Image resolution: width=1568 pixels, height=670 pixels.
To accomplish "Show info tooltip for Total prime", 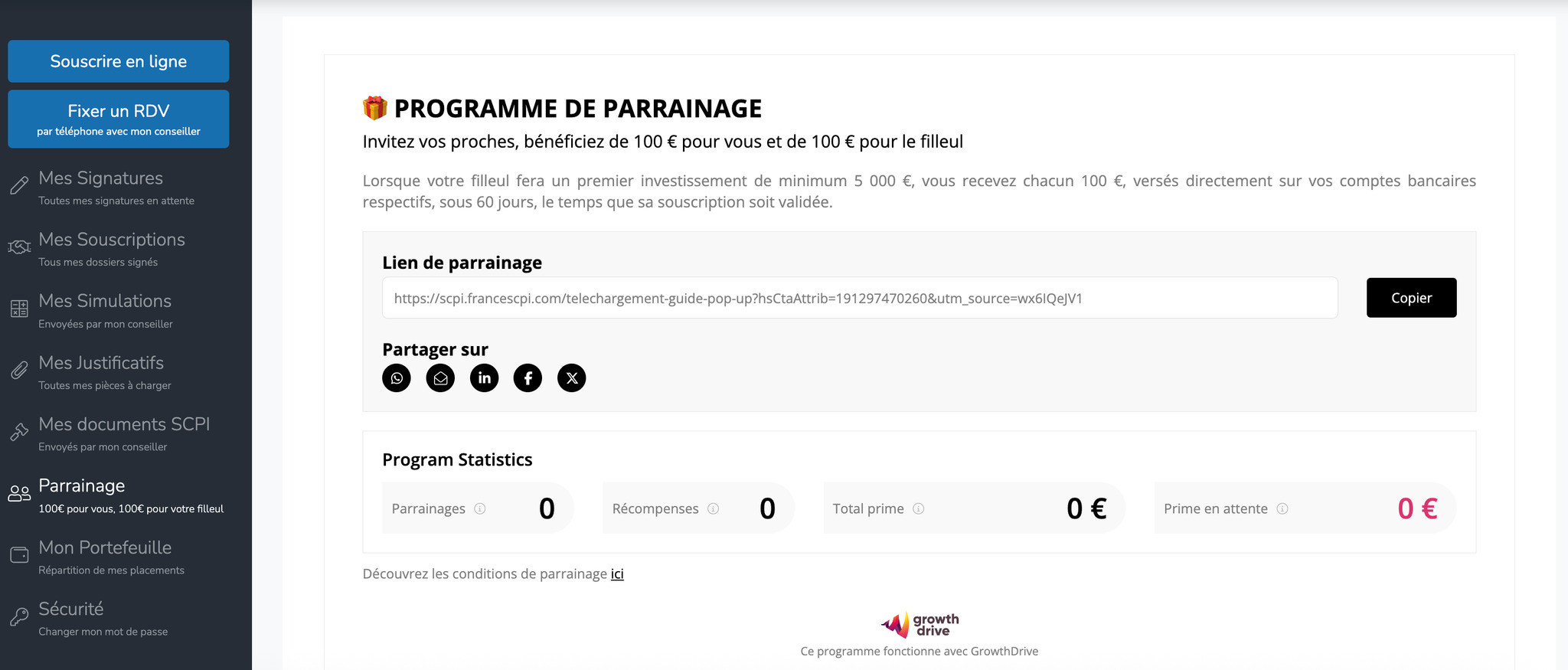I will pos(919,508).
